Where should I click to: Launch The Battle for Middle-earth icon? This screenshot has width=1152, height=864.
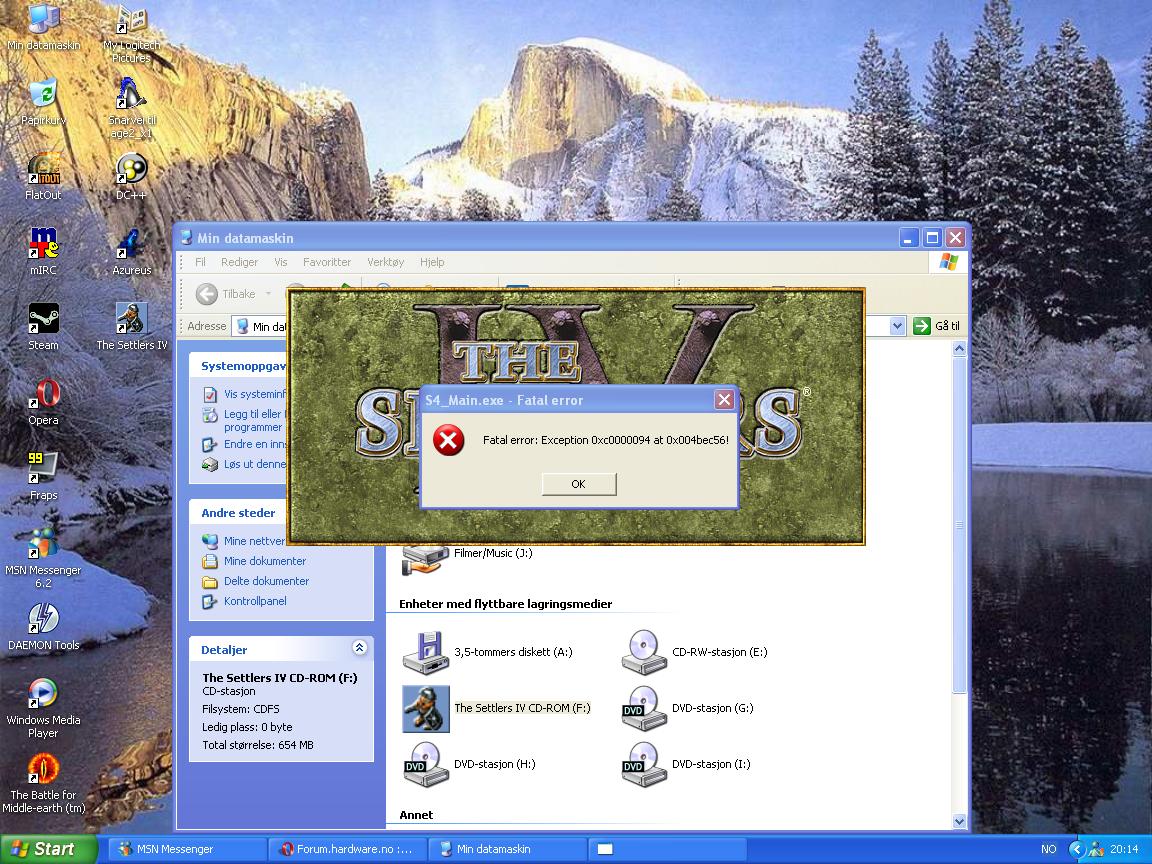point(43,784)
